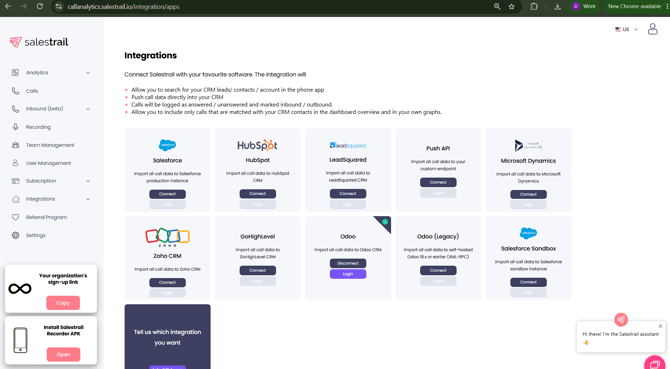Open the Salestrail Recorder APK install
This screenshot has height=369, width=670.
click(x=63, y=354)
